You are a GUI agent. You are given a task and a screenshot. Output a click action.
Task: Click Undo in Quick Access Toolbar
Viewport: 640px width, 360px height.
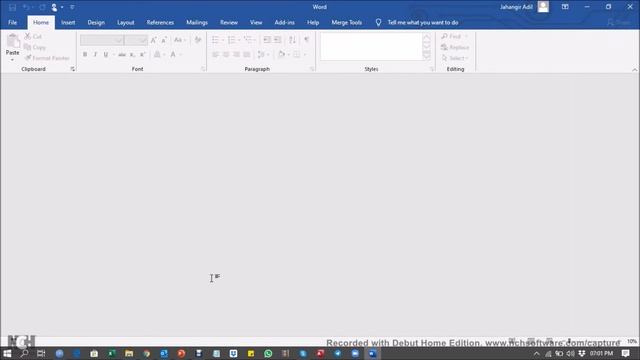tap(26, 7)
